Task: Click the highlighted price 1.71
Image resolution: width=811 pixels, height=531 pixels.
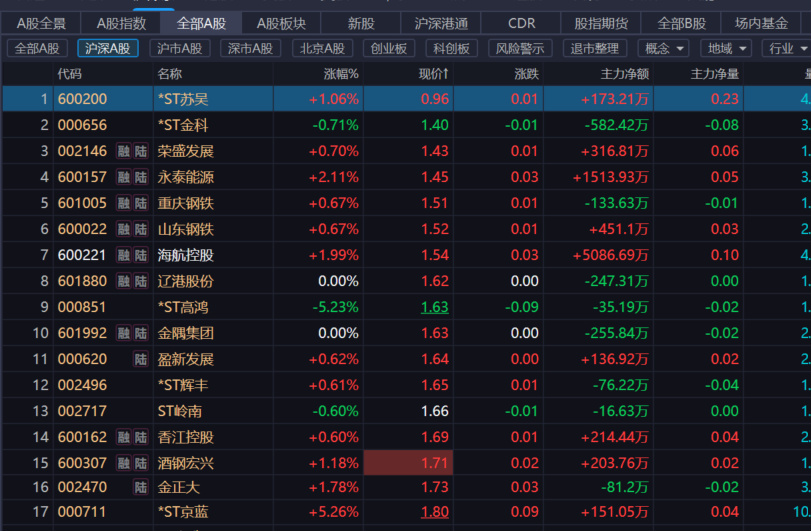Action: (x=409, y=463)
